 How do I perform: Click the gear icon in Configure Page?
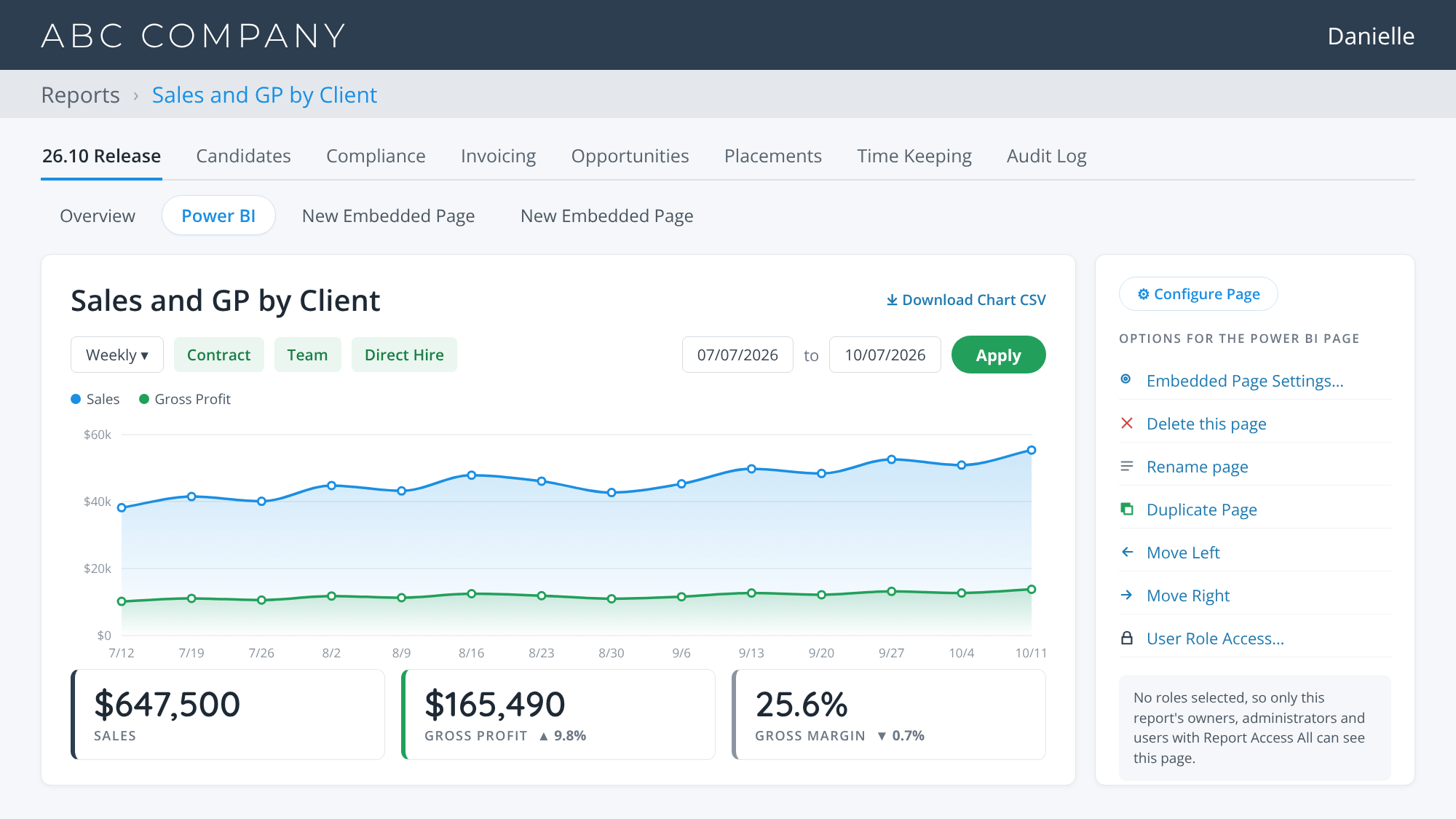[1144, 294]
